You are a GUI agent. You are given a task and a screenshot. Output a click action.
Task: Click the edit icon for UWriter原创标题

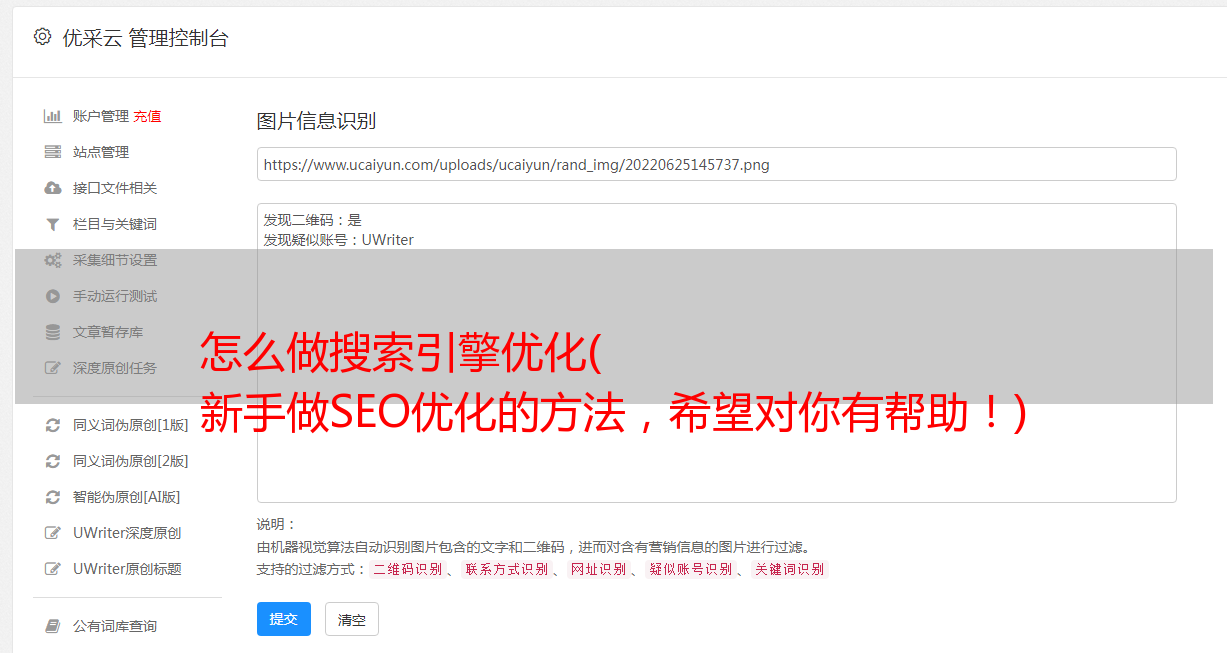(x=53, y=569)
